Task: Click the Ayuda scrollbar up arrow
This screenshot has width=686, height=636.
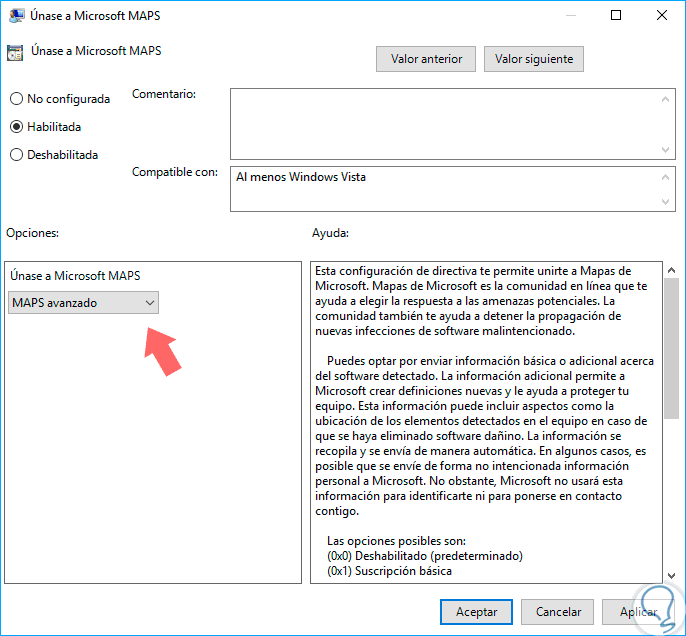Action: click(x=672, y=270)
